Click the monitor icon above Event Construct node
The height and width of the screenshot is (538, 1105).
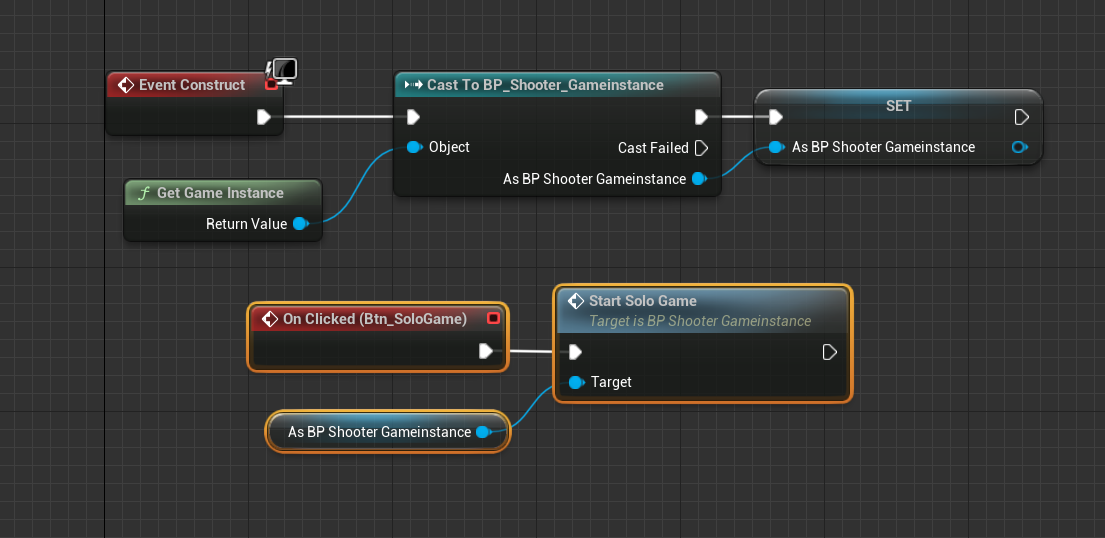coord(285,69)
